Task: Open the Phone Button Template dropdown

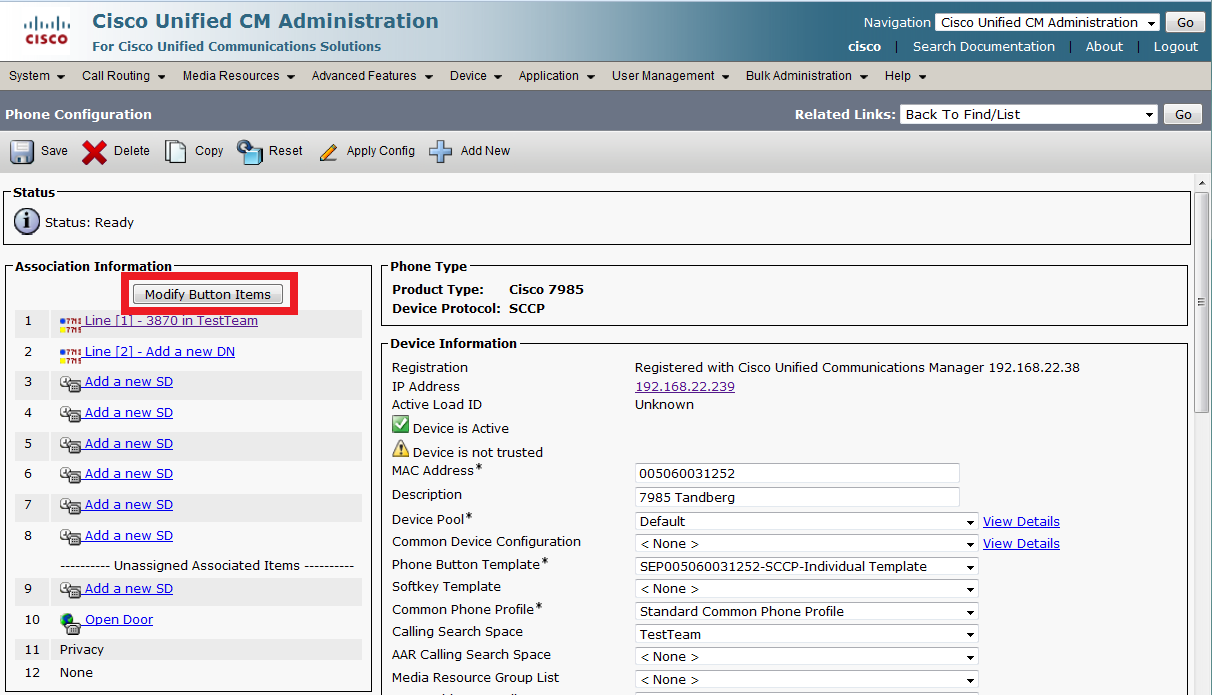Action: point(806,566)
